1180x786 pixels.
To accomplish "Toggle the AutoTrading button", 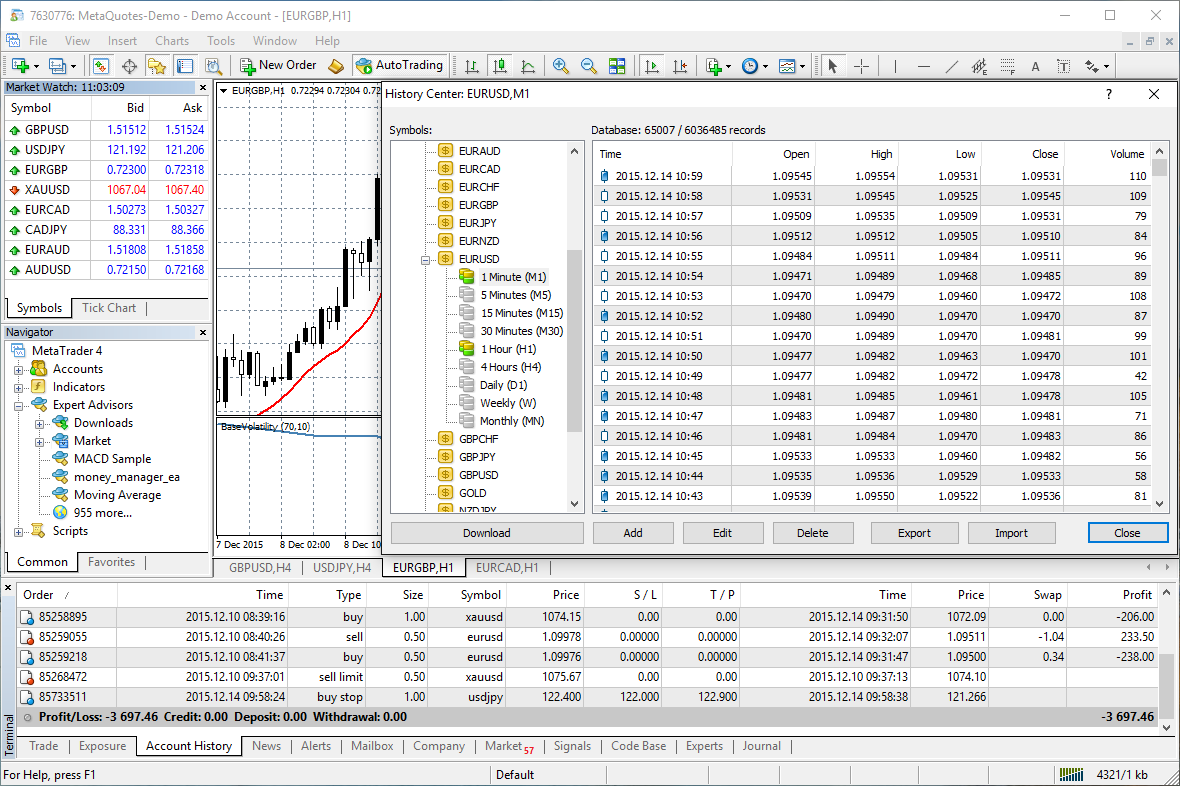I will pyautogui.click(x=398, y=66).
